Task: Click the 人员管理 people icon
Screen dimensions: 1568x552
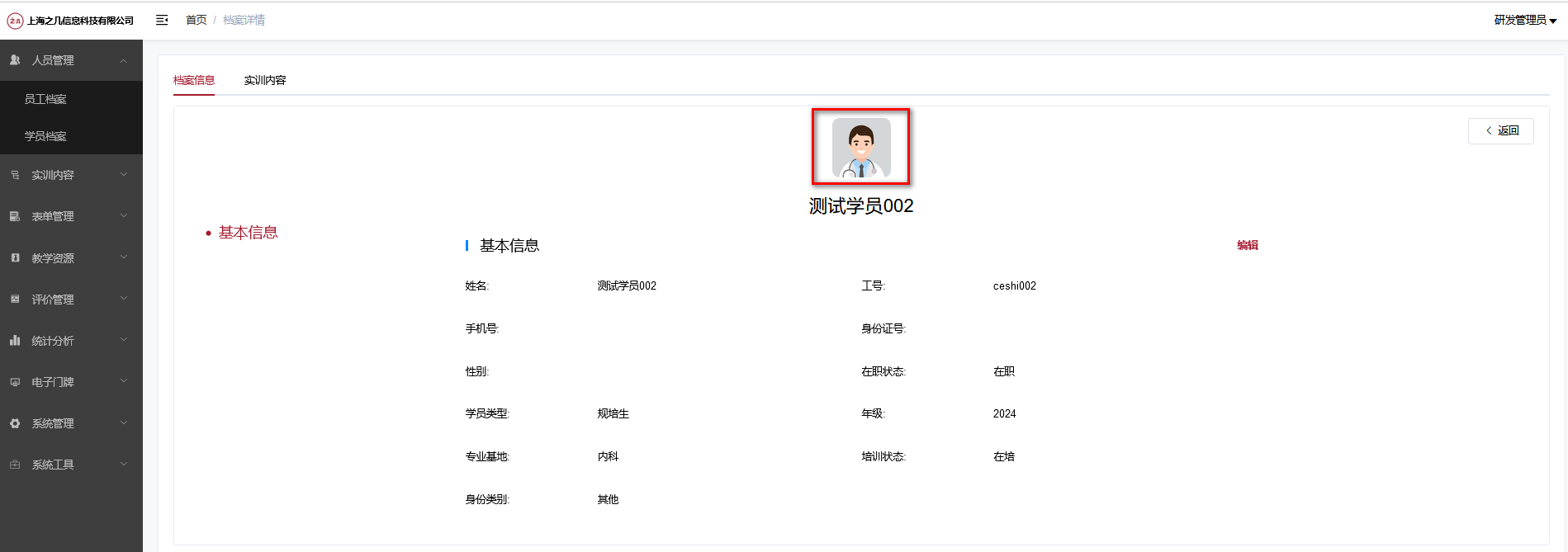Action: coord(15,60)
